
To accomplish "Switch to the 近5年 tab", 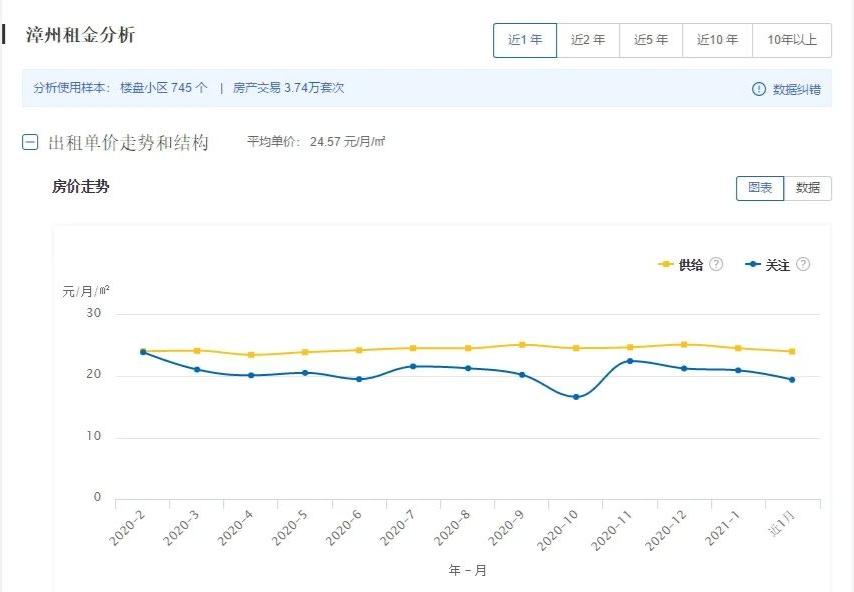I will tap(650, 40).
